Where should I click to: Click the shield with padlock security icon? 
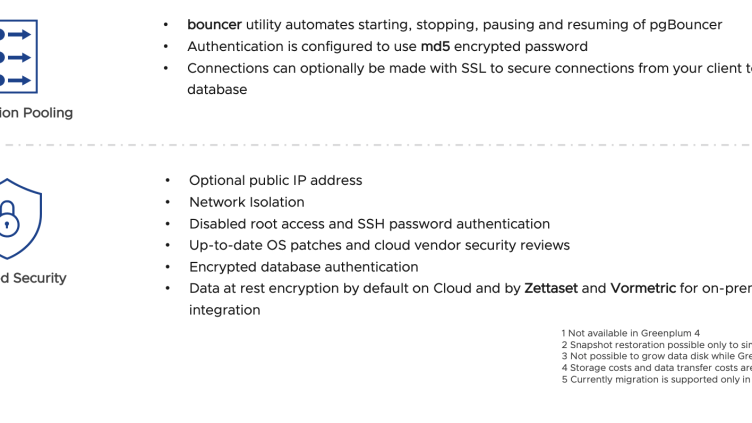(x=14, y=220)
